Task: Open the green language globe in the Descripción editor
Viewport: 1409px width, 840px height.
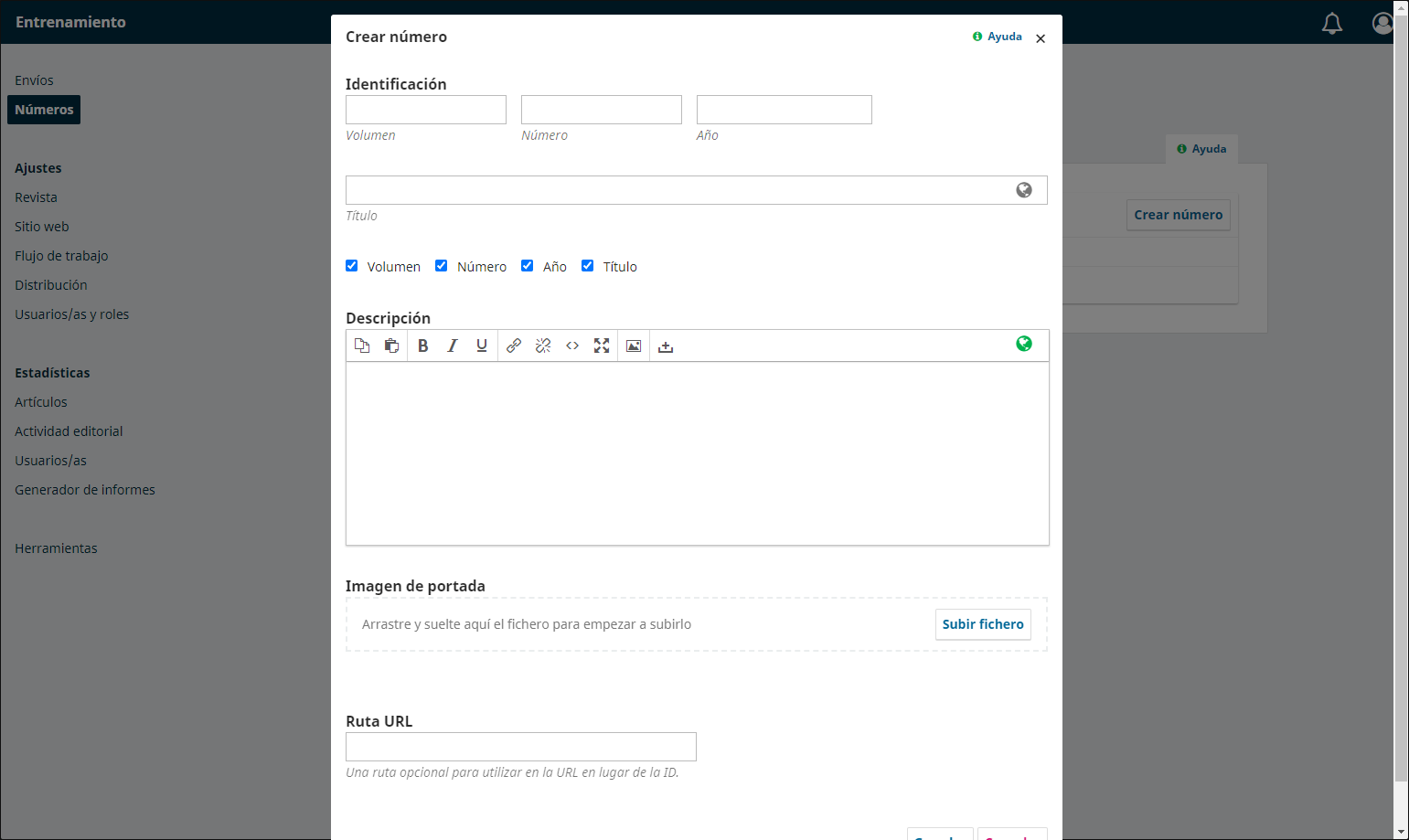Action: pyautogui.click(x=1024, y=344)
